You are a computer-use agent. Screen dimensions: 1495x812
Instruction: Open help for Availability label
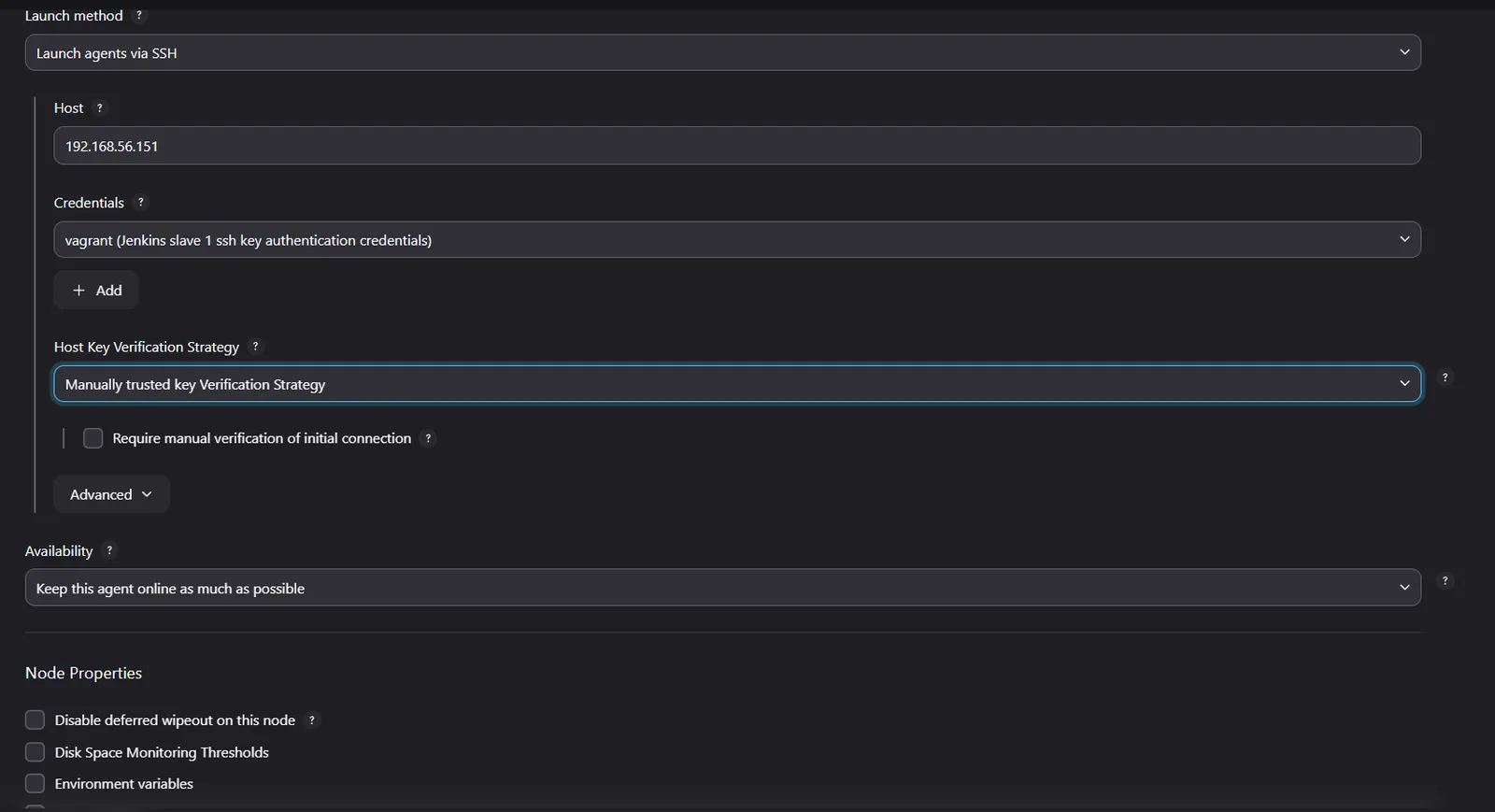click(109, 550)
